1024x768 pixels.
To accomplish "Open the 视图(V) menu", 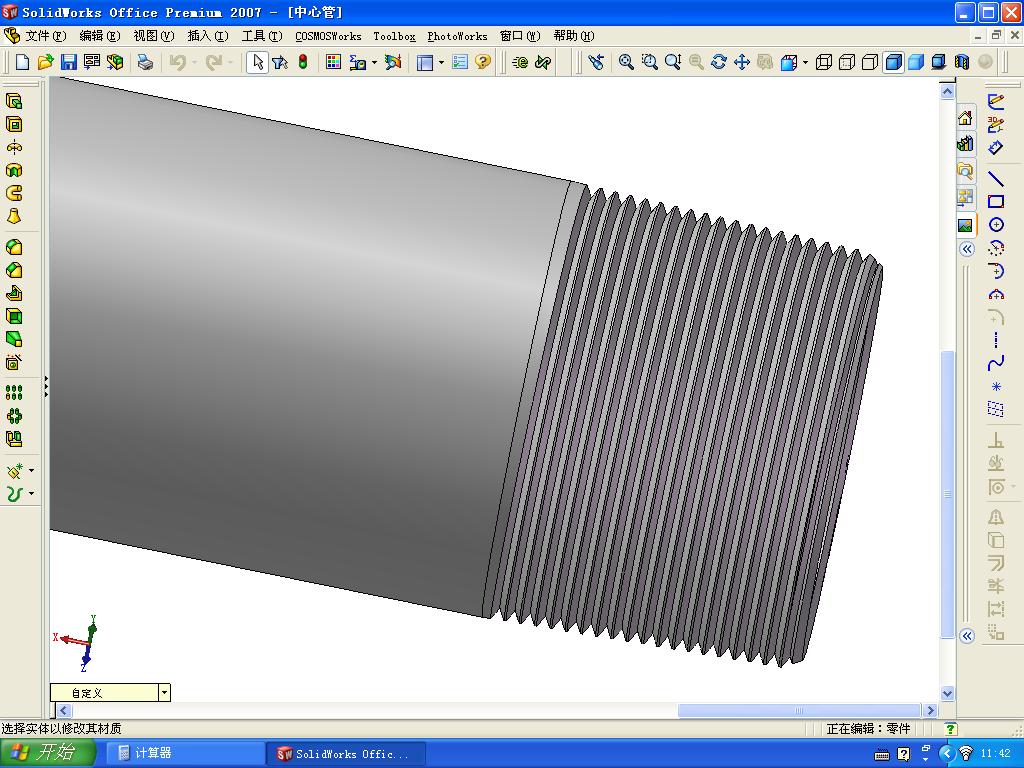I will pyautogui.click(x=154, y=36).
